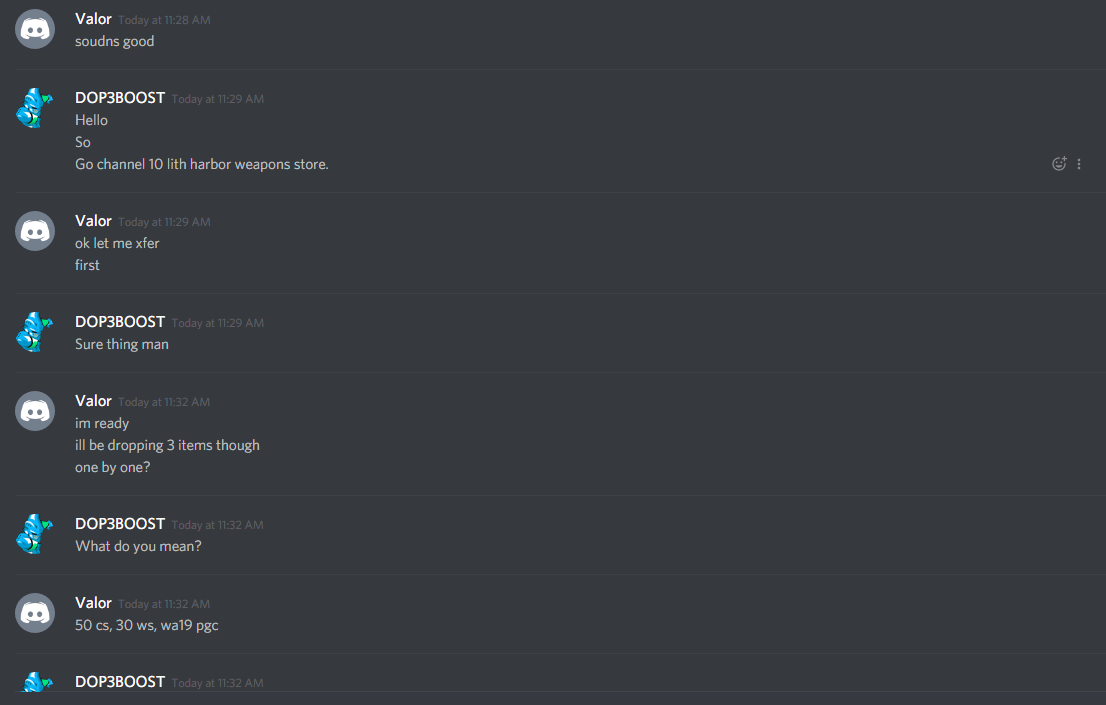Click DOP3BOOST username above 'What do you mean?'

coord(120,524)
